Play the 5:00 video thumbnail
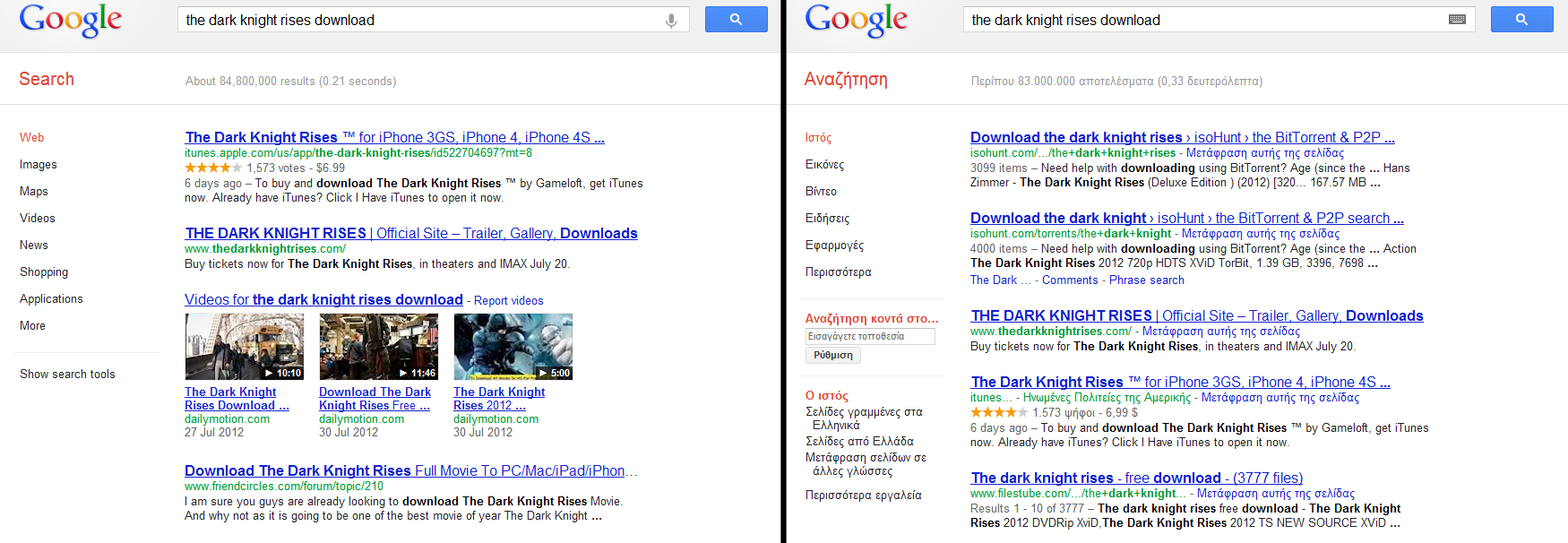This screenshot has width=1568, height=543. [x=513, y=346]
